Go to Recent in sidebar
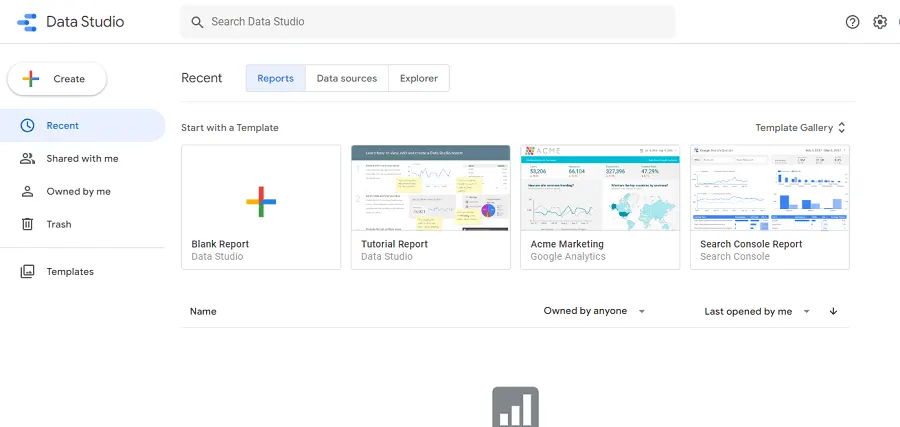 point(83,126)
